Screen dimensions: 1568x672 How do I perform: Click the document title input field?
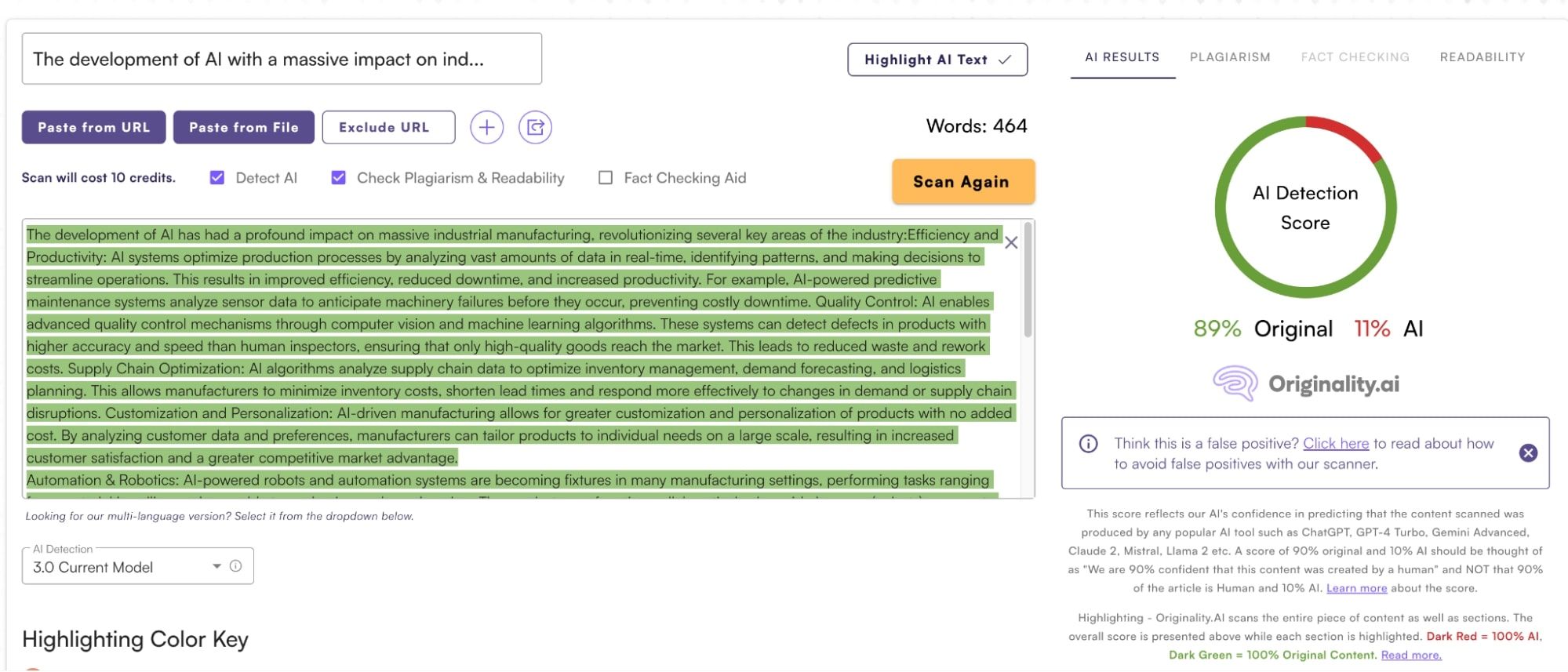[x=282, y=59]
